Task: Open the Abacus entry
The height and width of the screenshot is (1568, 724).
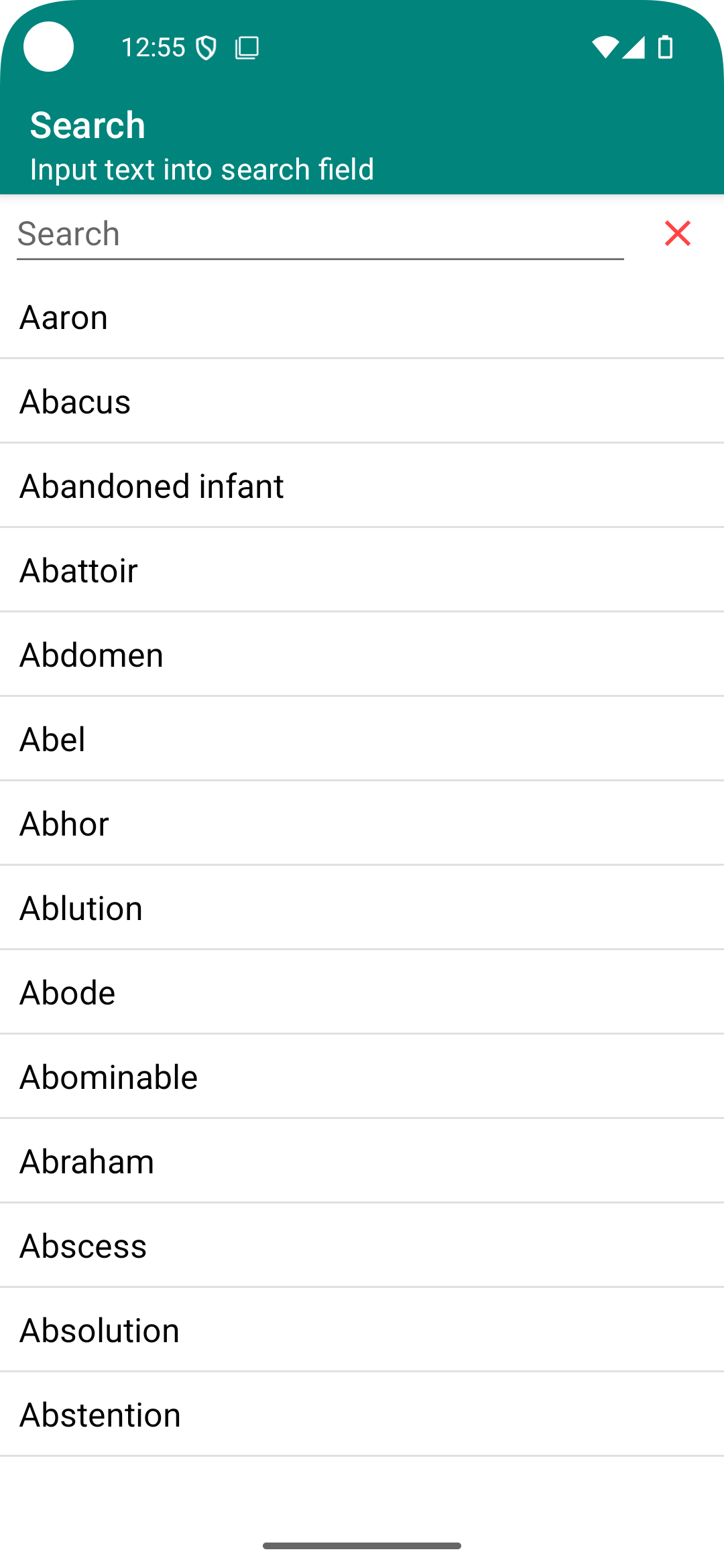Action: click(x=362, y=401)
